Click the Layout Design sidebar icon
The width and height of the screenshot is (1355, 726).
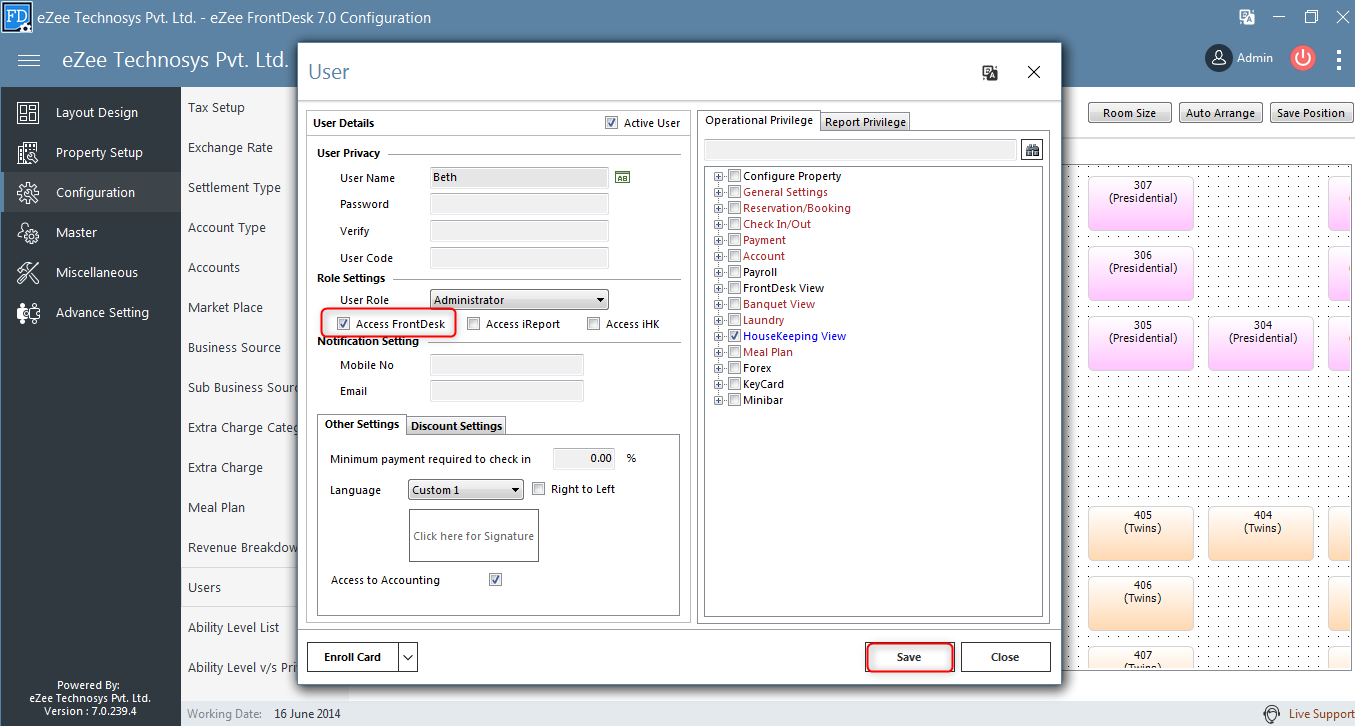[28, 113]
